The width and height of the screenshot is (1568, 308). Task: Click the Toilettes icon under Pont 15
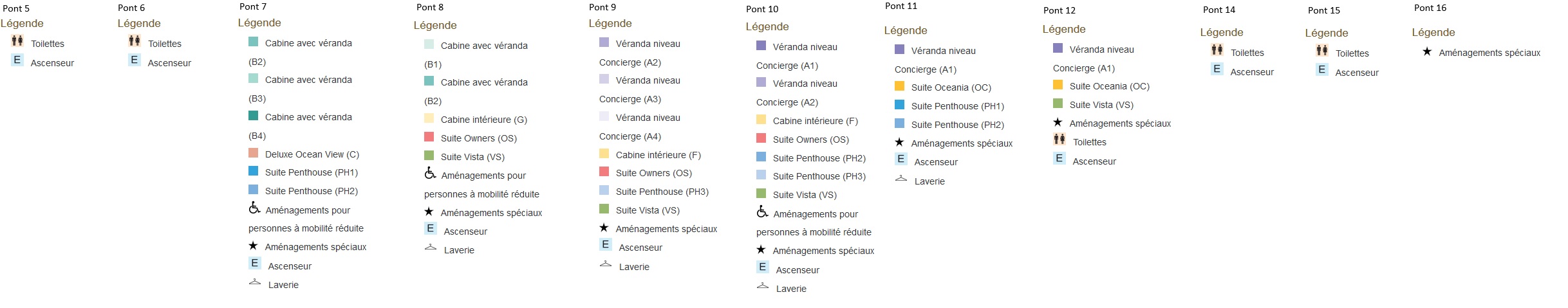[x=1322, y=50]
